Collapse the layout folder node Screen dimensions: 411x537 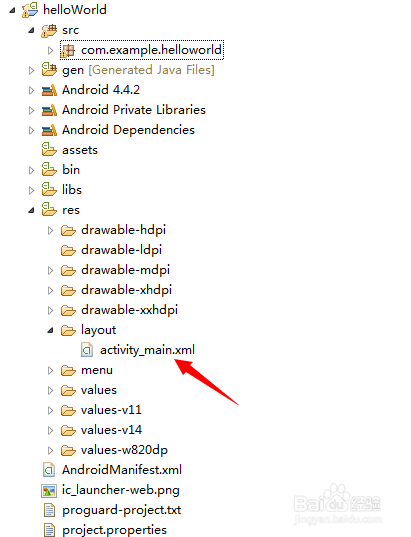pyautogui.click(x=51, y=330)
